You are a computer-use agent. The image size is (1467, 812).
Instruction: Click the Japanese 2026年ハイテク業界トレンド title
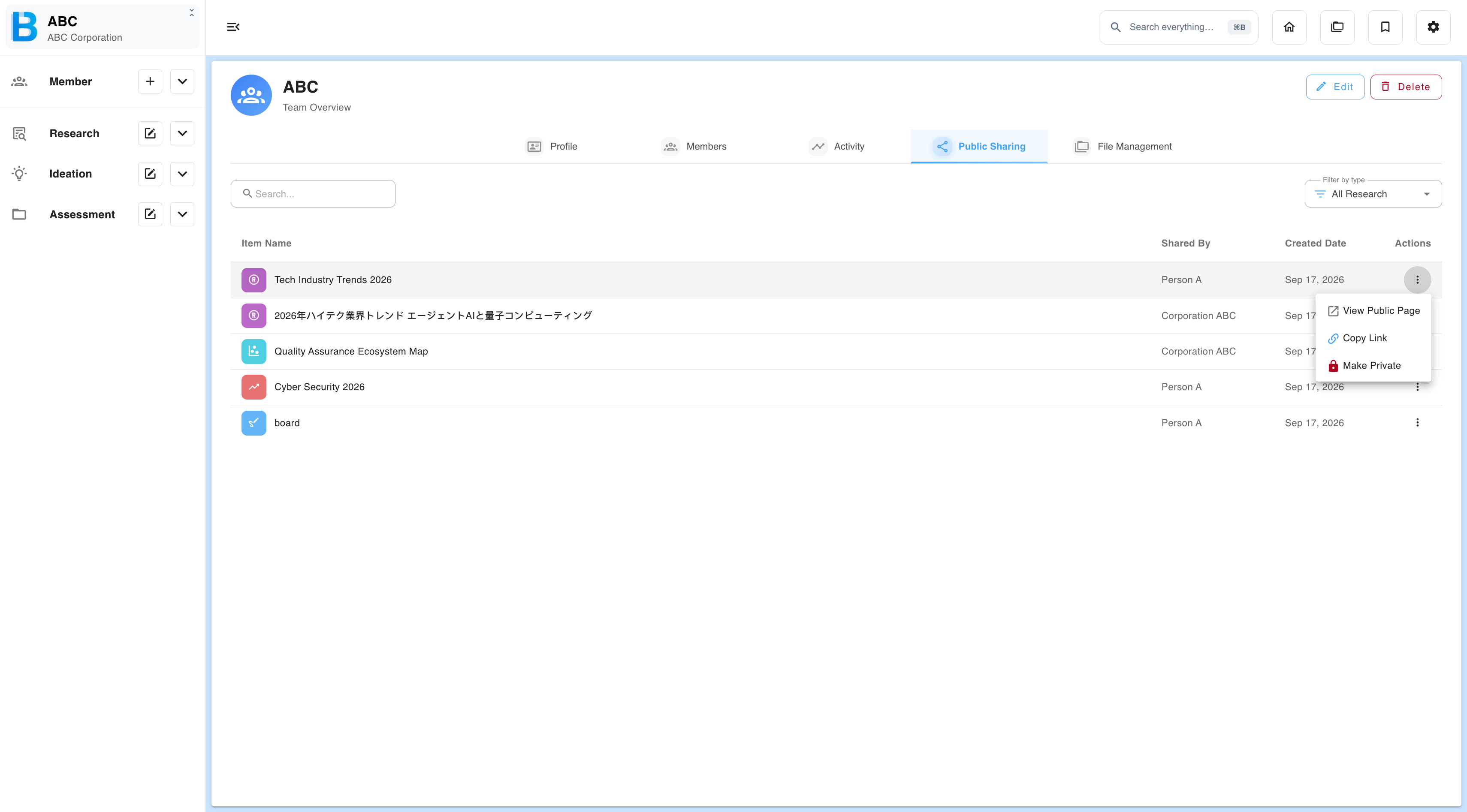coord(433,316)
